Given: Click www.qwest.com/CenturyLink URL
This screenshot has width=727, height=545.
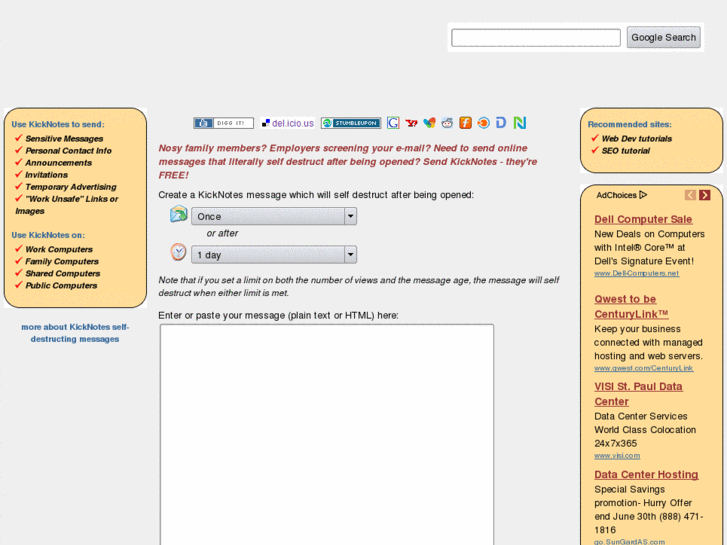Looking at the screenshot, I should (644, 368).
